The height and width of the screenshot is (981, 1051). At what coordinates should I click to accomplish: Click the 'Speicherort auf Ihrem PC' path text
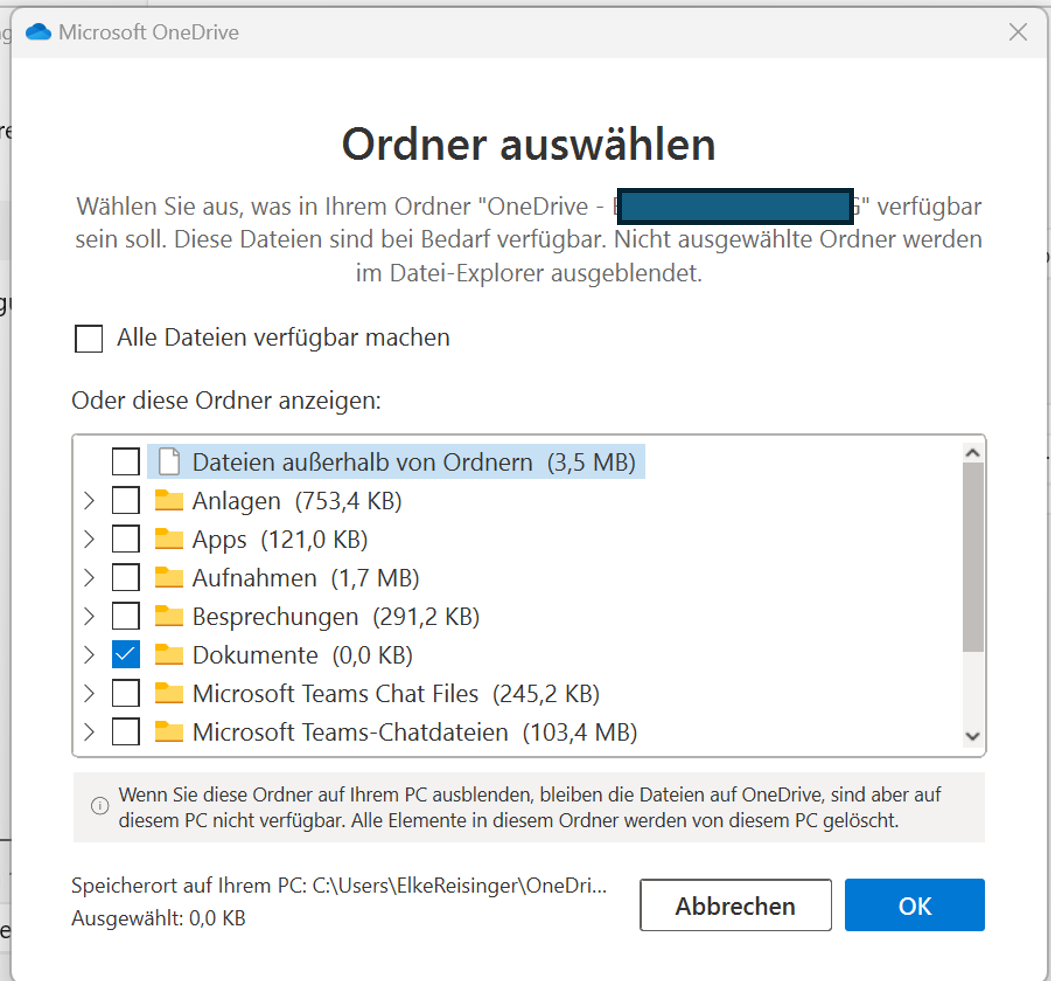tap(338, 885)
